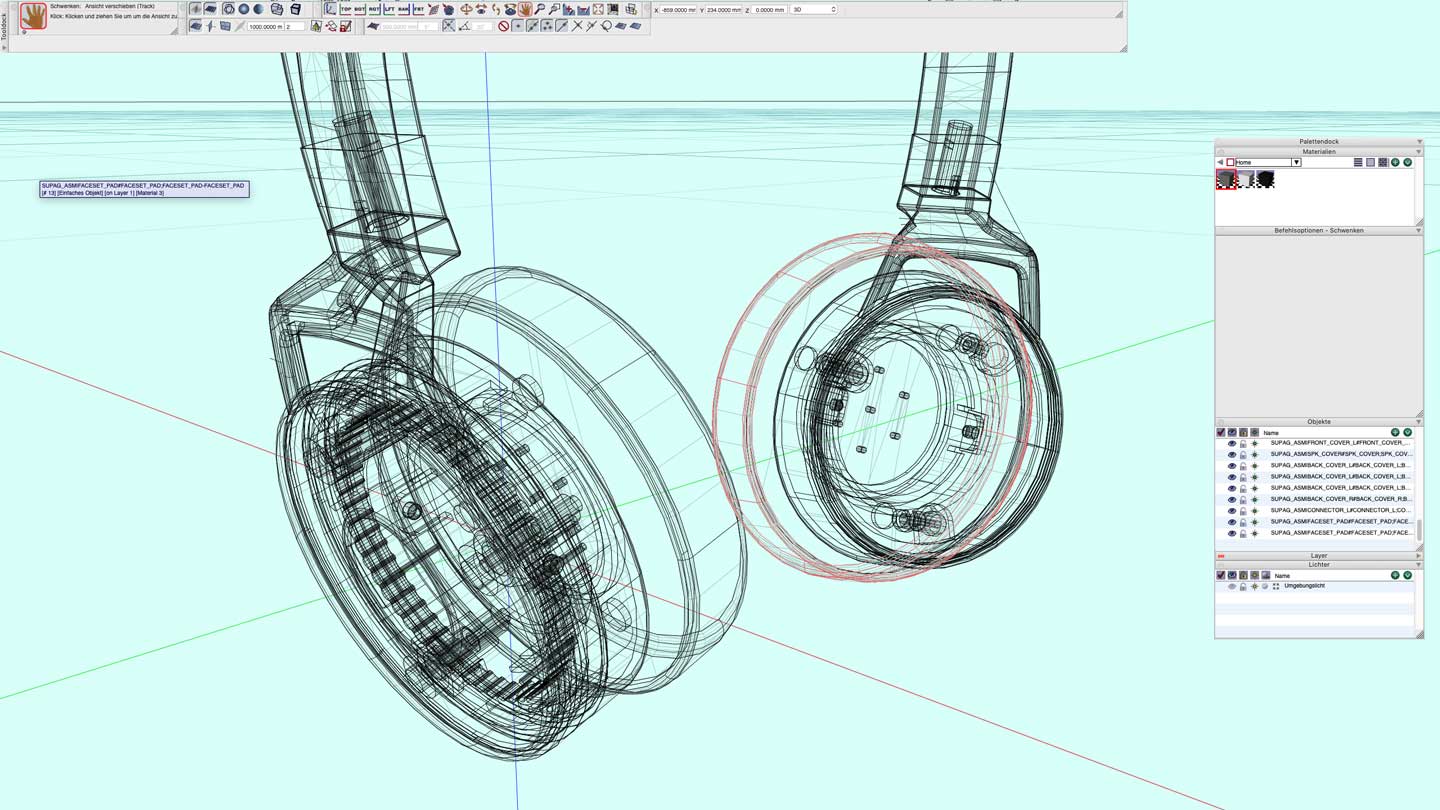Select the light gray material swatch
This screenshot has height=810, width=1440.
(1246, 179)
